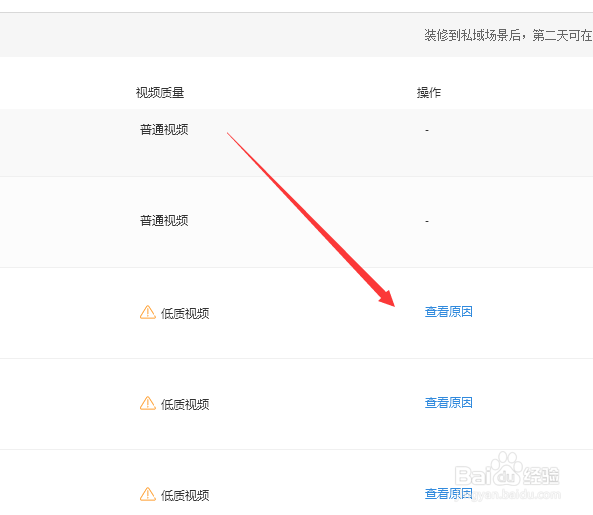Click the first 低质视频 label text
The height and width of the screenshot is (515, 593).
[185, 313]
